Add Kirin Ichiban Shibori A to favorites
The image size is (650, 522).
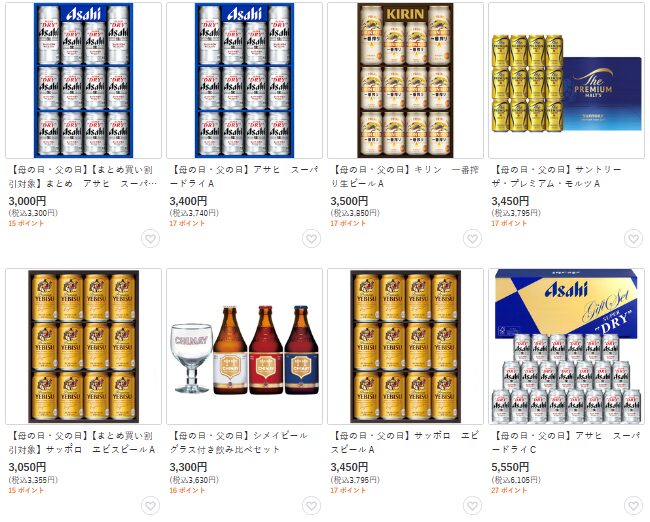coord(472,239)
